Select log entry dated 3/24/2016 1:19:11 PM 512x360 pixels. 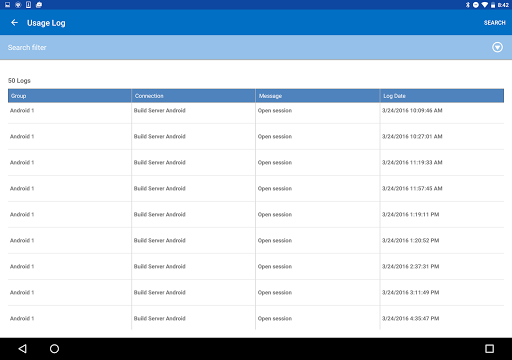256,214
